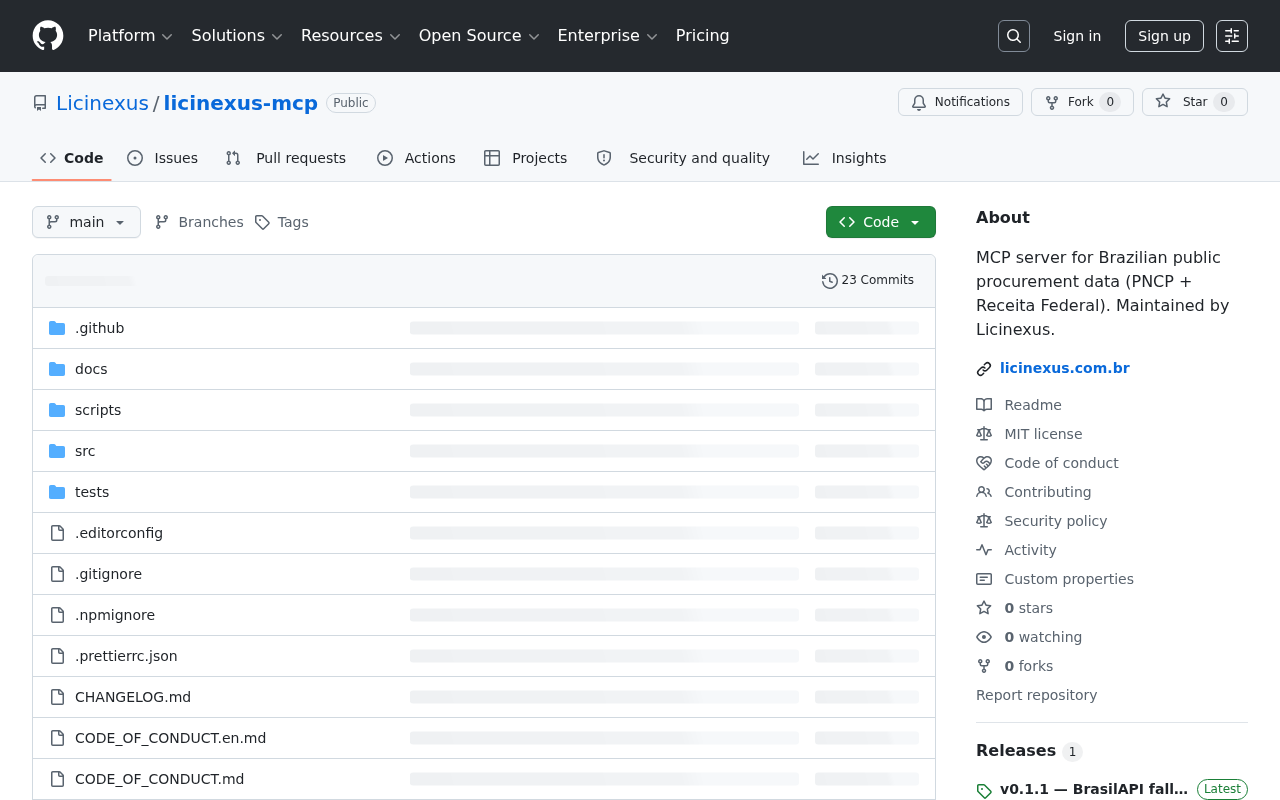Click Report repository link
Screen dimensions: 1280x800
1036,695
